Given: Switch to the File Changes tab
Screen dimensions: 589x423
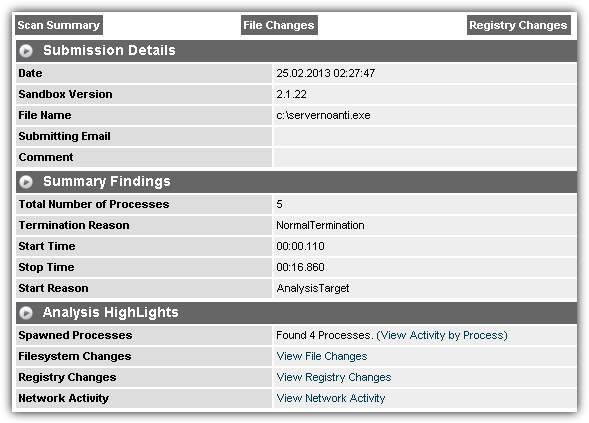Looking at the screenshot, I should point(279,25).
